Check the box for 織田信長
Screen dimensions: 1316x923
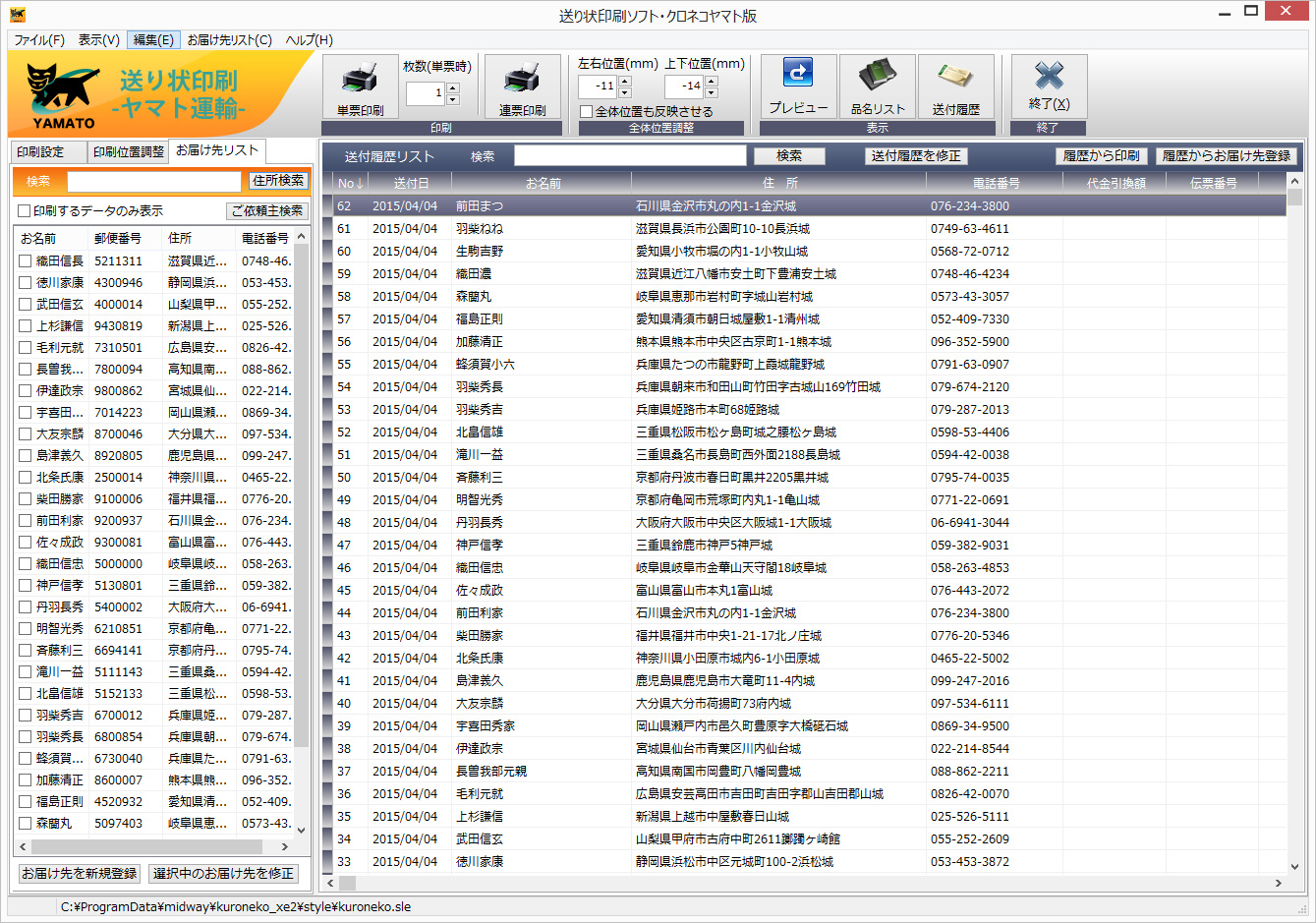[25, 261]
